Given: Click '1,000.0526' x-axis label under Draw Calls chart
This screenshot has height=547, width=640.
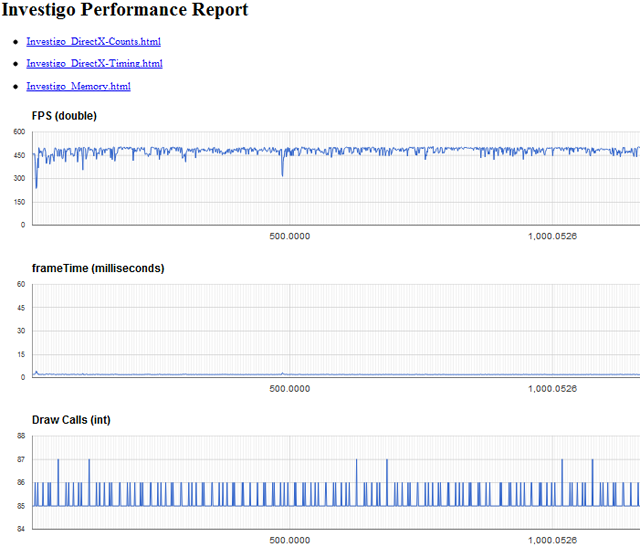Looking at the screenshot, I should tap(553, 540).
